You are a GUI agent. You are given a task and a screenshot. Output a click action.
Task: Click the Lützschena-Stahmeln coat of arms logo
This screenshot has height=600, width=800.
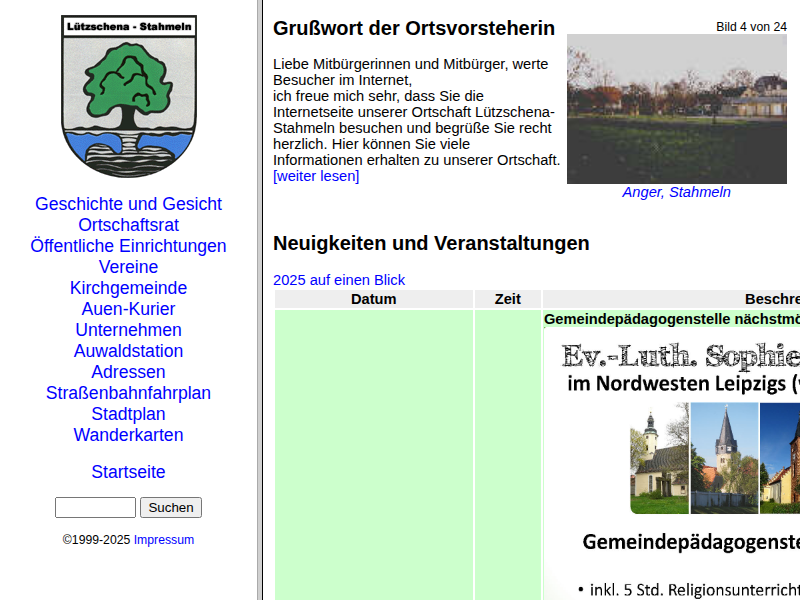tap(129, 96)
